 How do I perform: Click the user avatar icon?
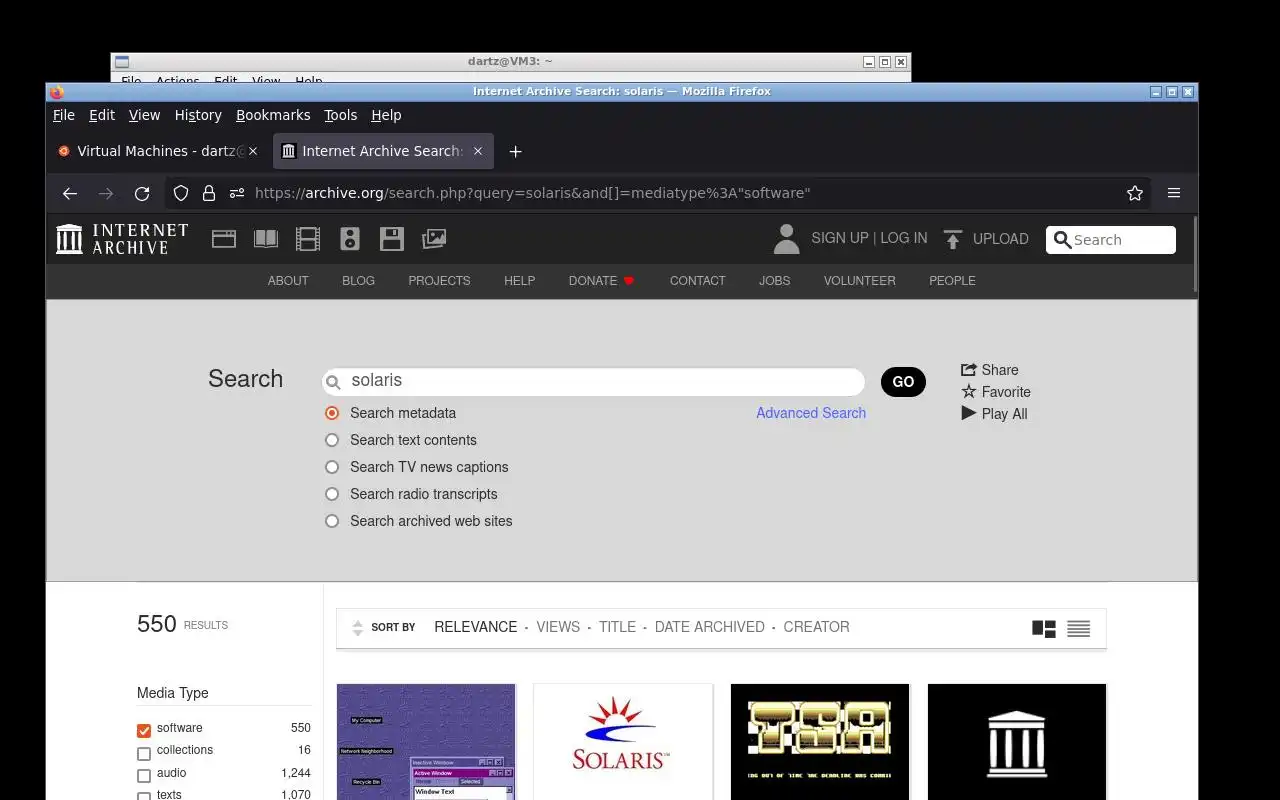tap(787, 239)
